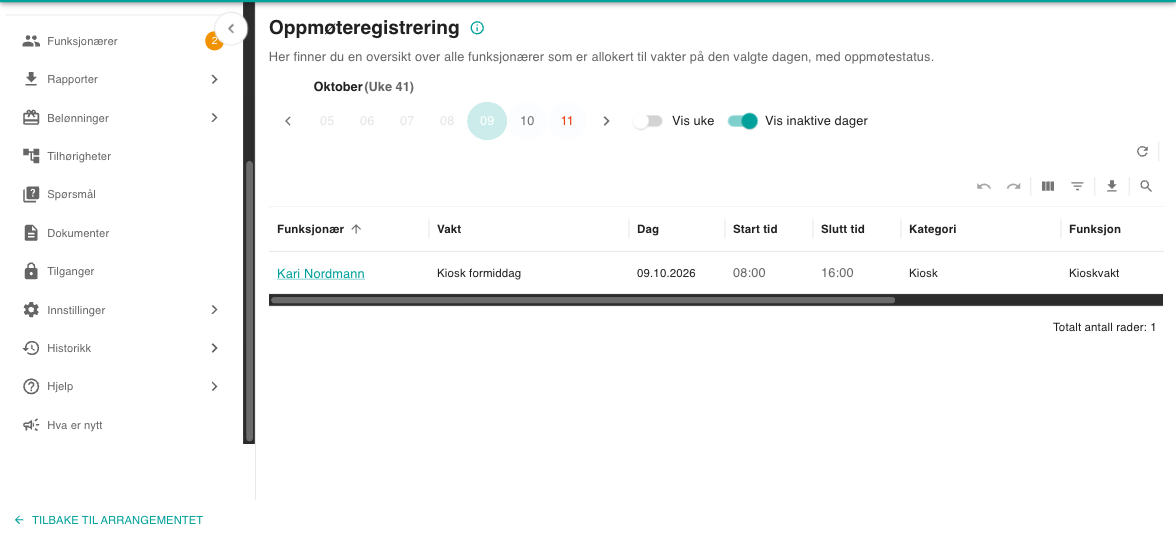
Task: Click the Belønninger gift icon
Action: 31,118
